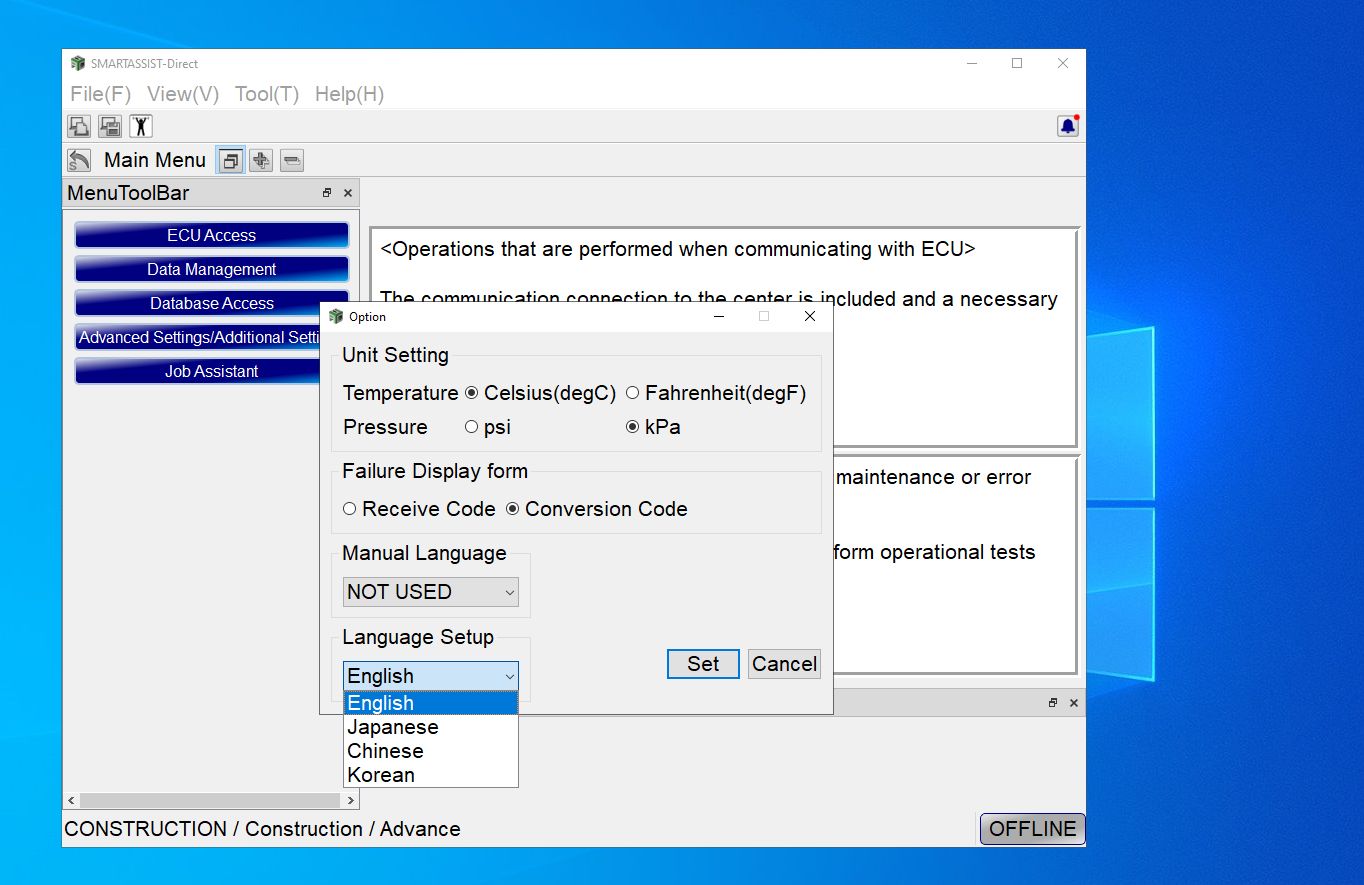This screenshot has width=1364, height=885.
Task: Click the overlapping windows icon beside Main Menu
Action: (230, 160)
